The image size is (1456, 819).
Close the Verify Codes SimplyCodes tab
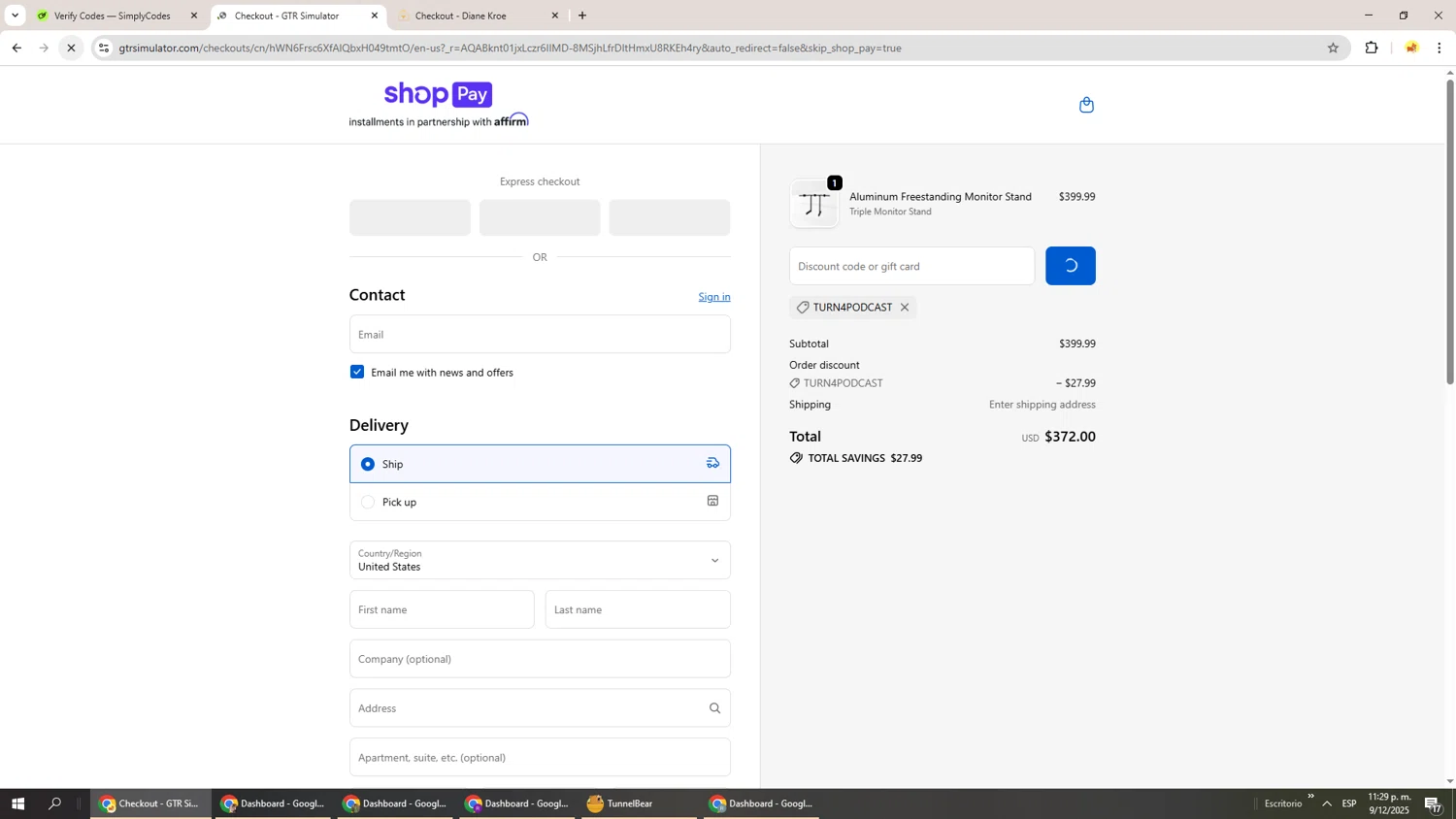(194, 16)
